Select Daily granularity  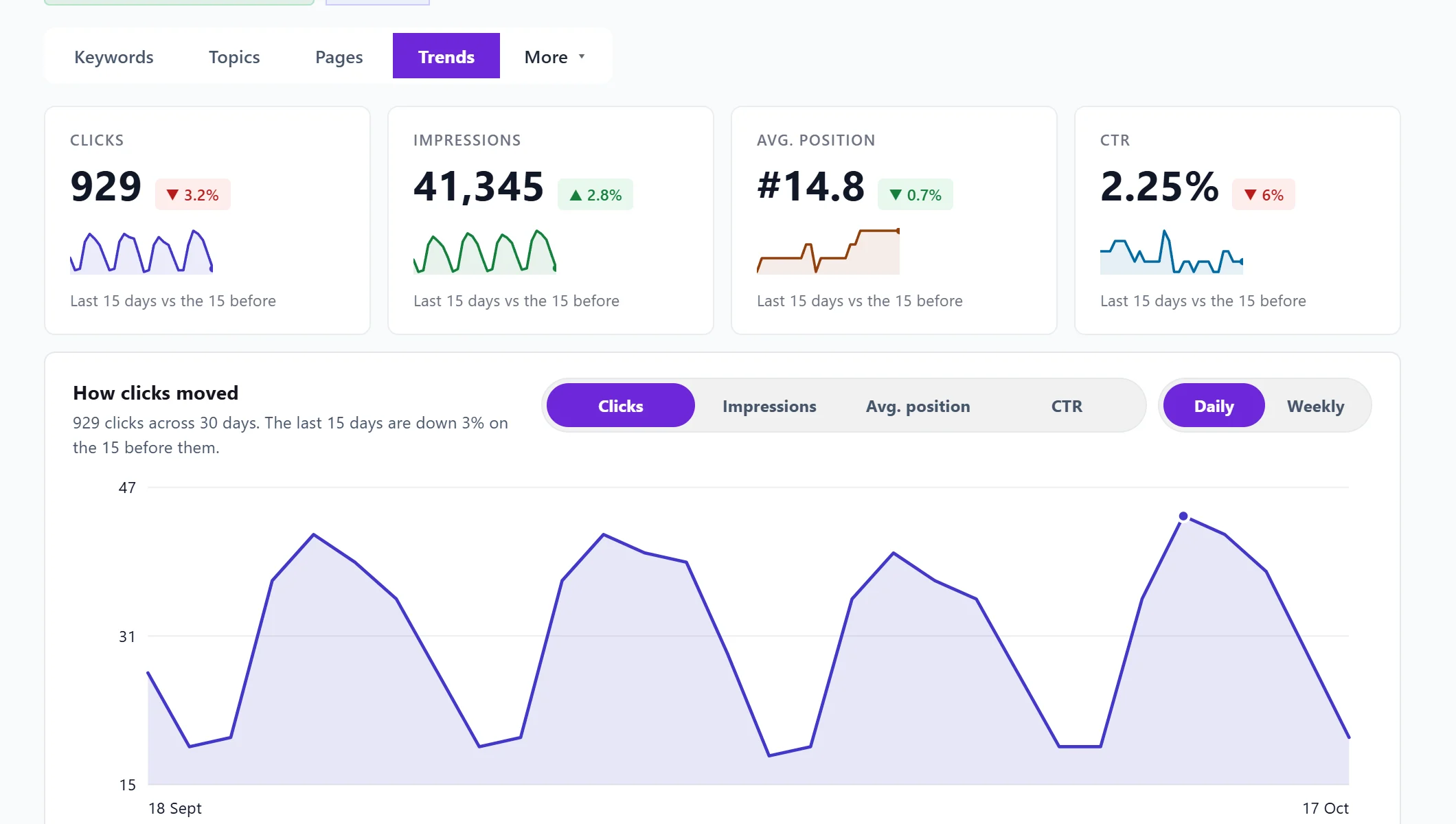pos(1214,406)
